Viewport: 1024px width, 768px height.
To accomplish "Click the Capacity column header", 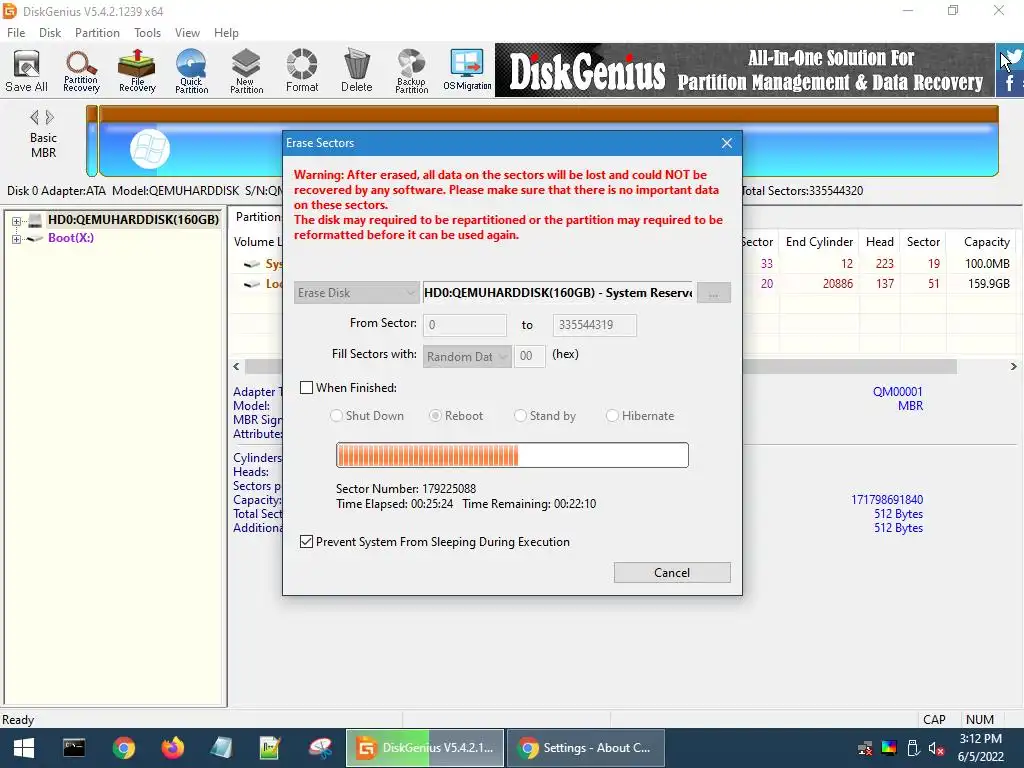I will point(986,242).
